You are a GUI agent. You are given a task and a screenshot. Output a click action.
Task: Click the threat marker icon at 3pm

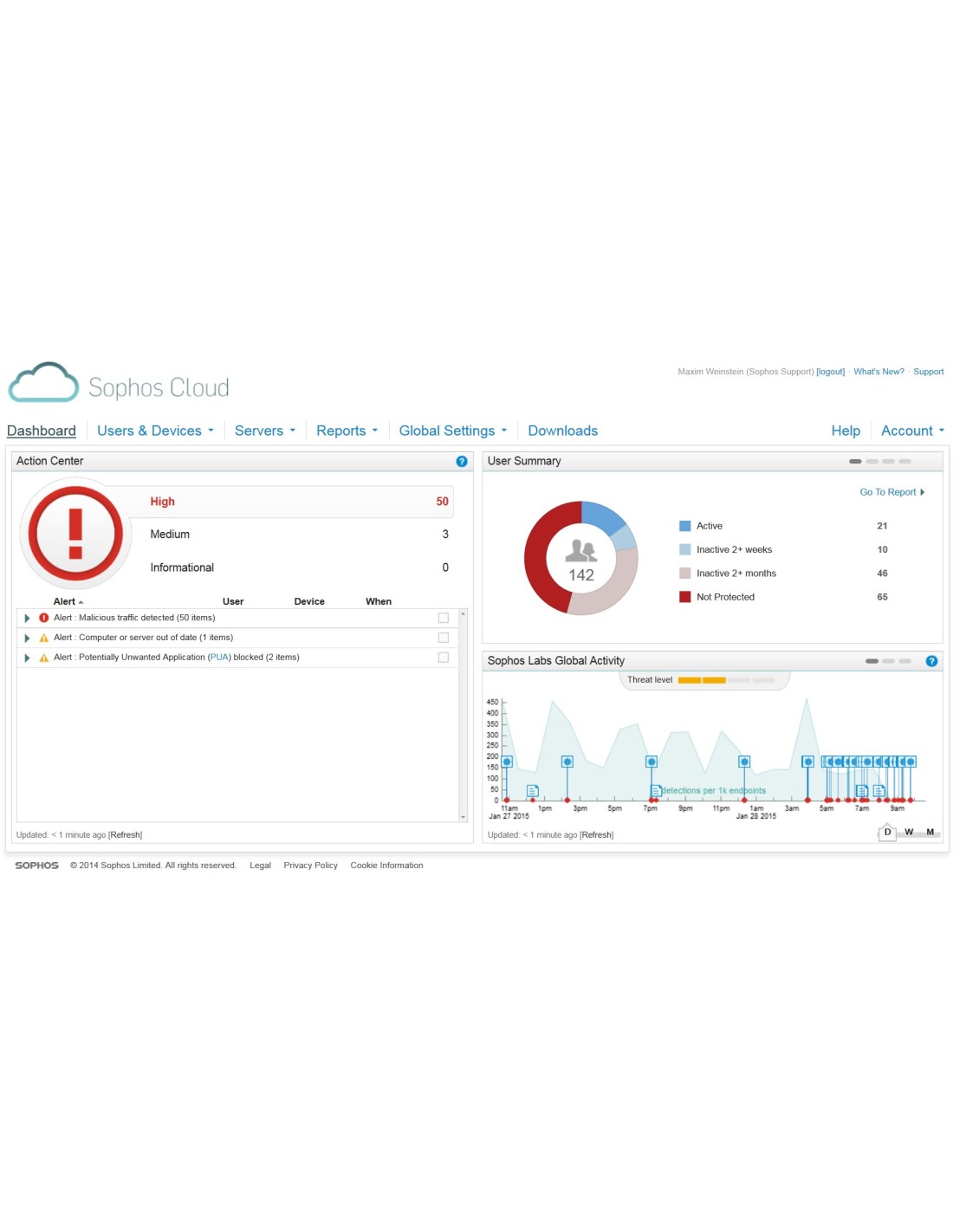567,762
